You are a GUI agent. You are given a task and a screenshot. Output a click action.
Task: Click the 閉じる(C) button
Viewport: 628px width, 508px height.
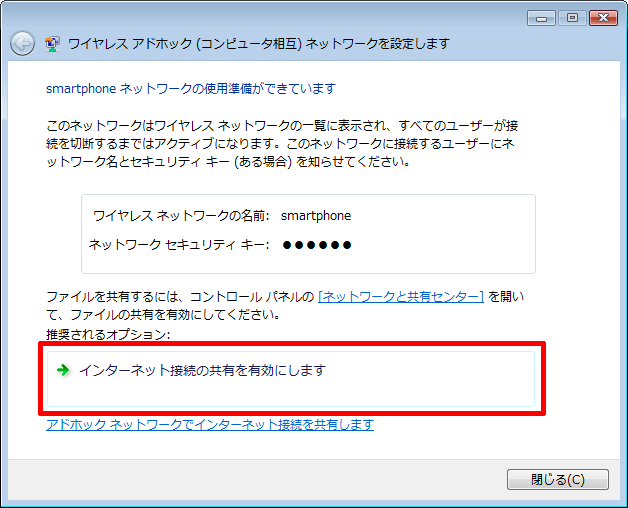point(558,480)
